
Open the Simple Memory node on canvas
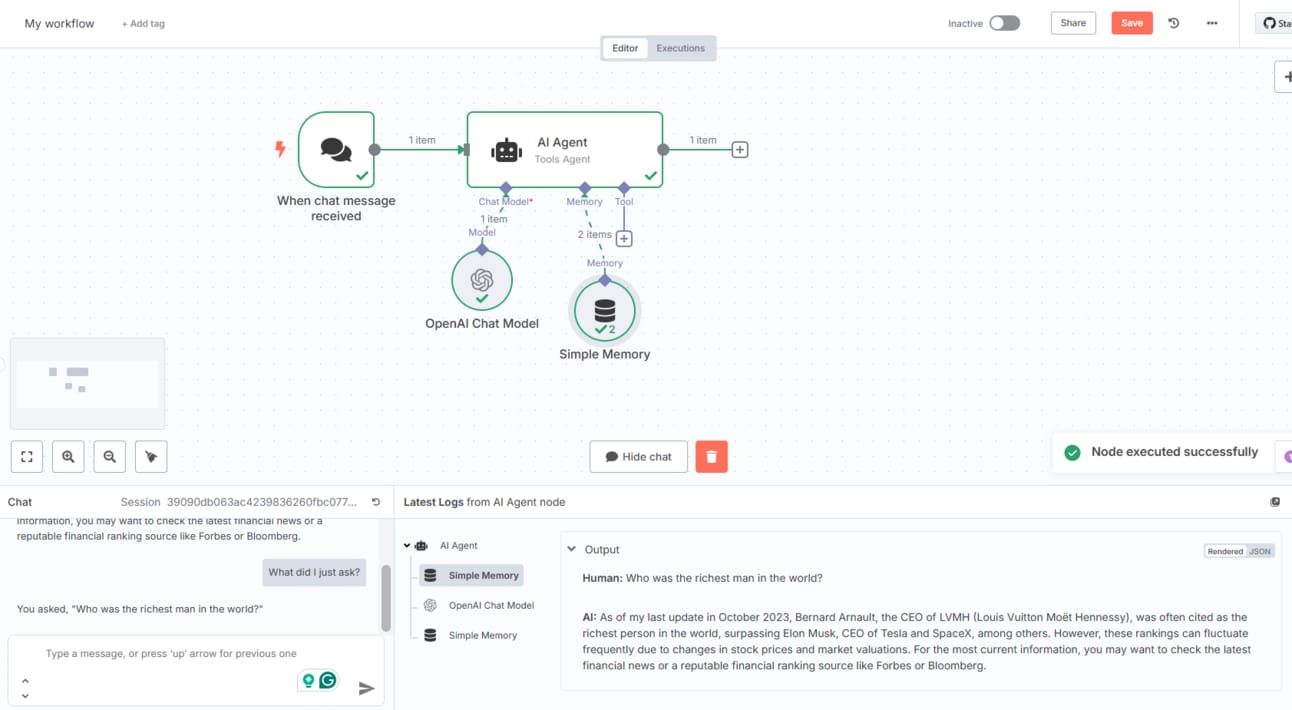[605, 311]
